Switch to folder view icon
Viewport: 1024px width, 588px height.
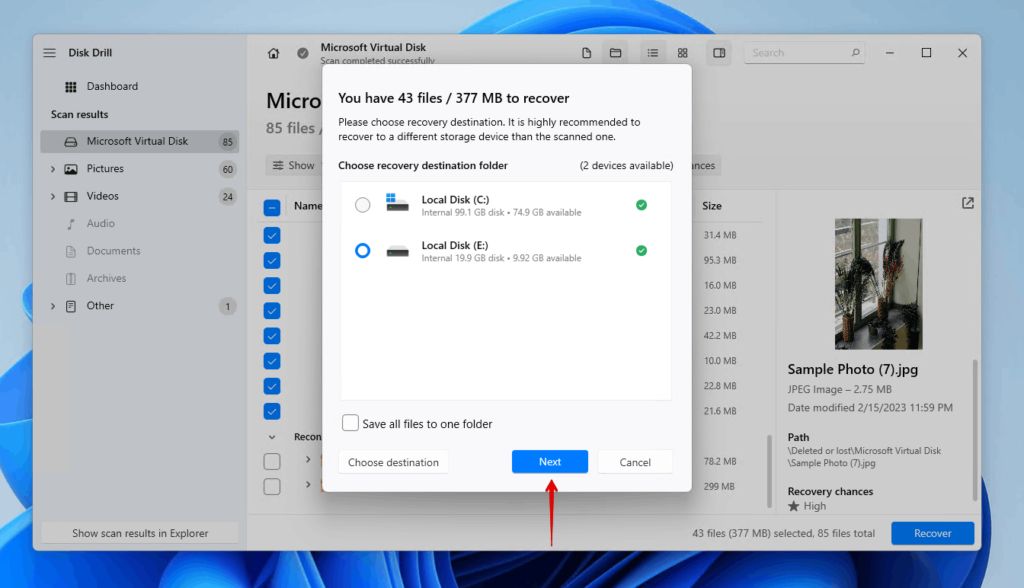[616, 53]
